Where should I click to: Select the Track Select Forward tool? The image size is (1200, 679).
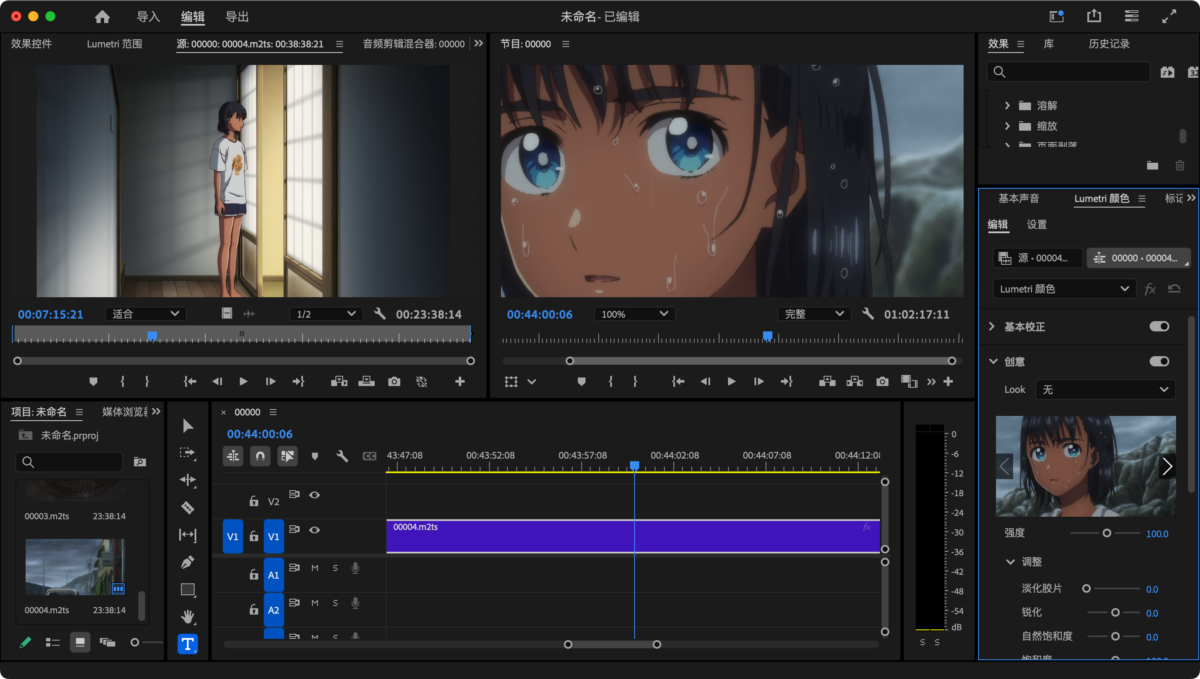point(188,453)
